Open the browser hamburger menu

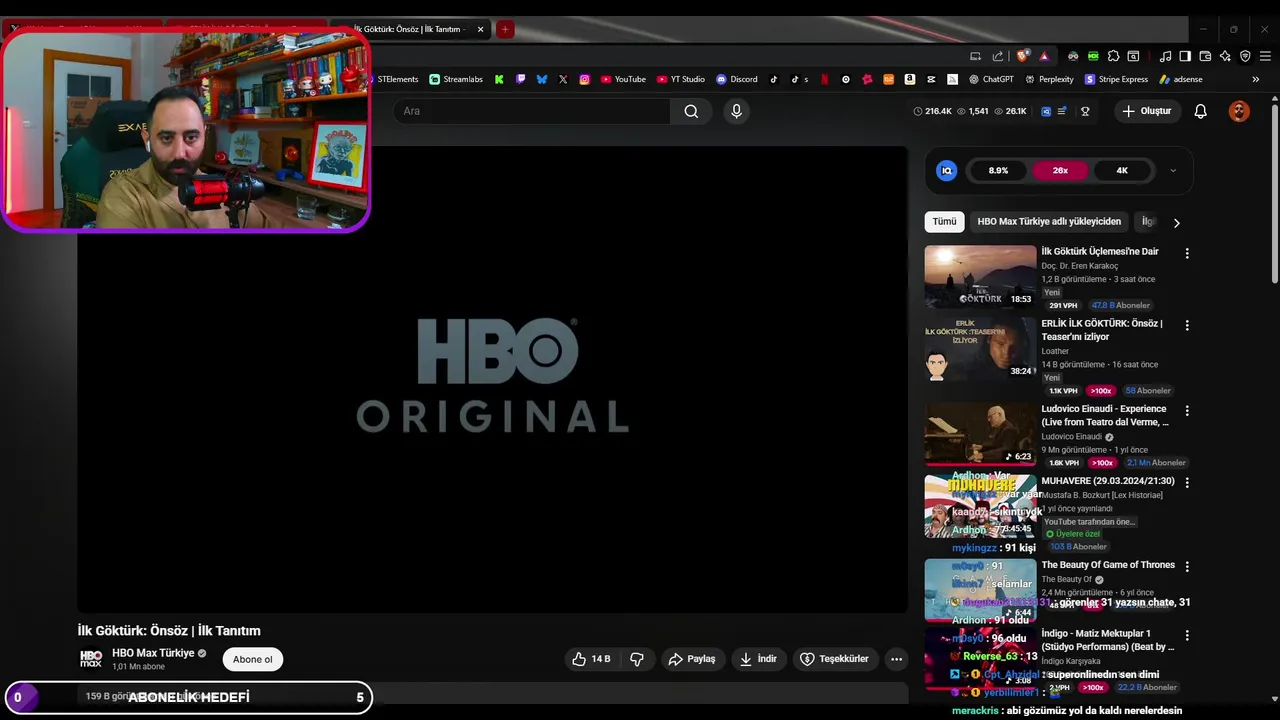coord(1265,56)
